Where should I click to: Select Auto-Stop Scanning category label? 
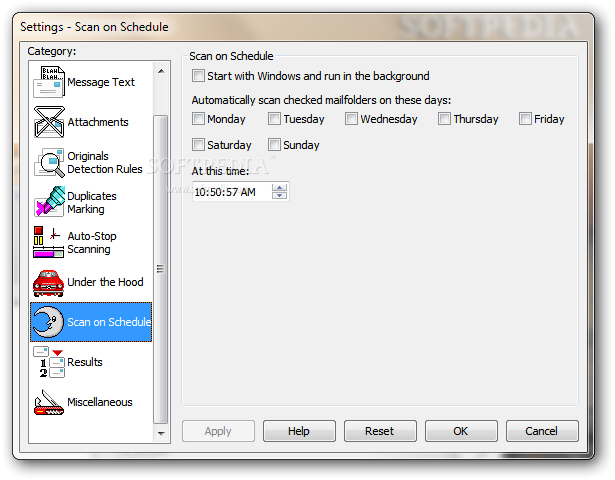92,242
